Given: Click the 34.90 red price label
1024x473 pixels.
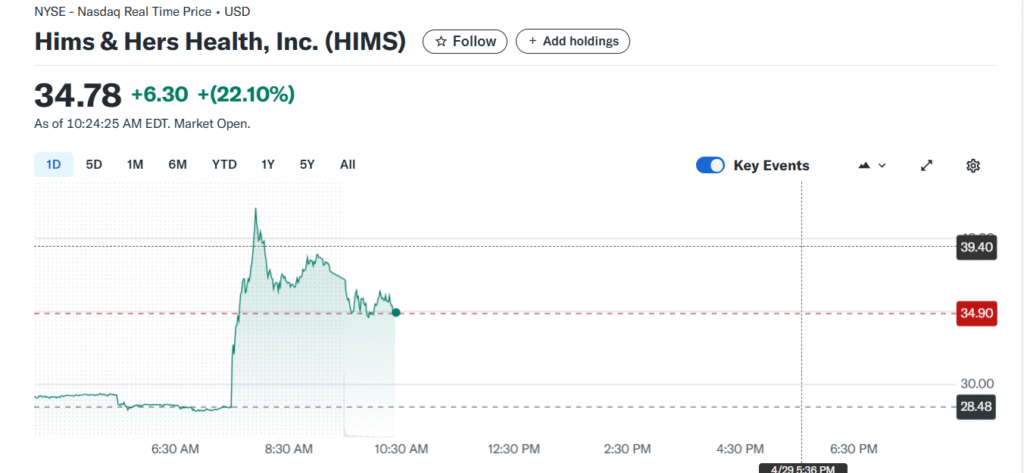Looking at the screenshot, I should click(x=975, y=314).
